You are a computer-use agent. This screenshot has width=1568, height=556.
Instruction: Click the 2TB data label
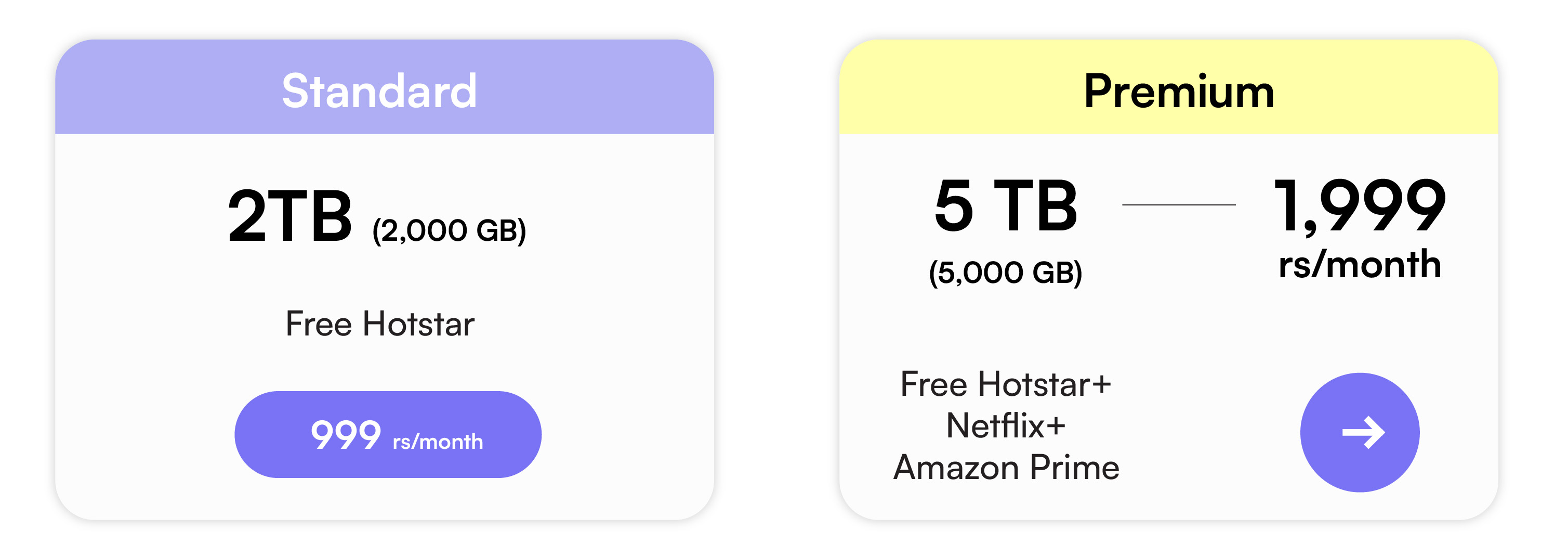point(291,215)
